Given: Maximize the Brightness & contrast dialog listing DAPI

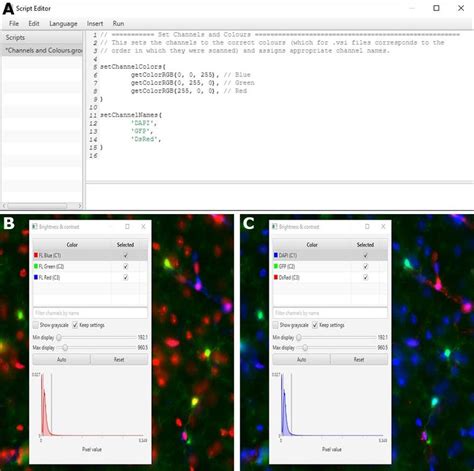Looking at the screenshot, I should coord(367,227).
